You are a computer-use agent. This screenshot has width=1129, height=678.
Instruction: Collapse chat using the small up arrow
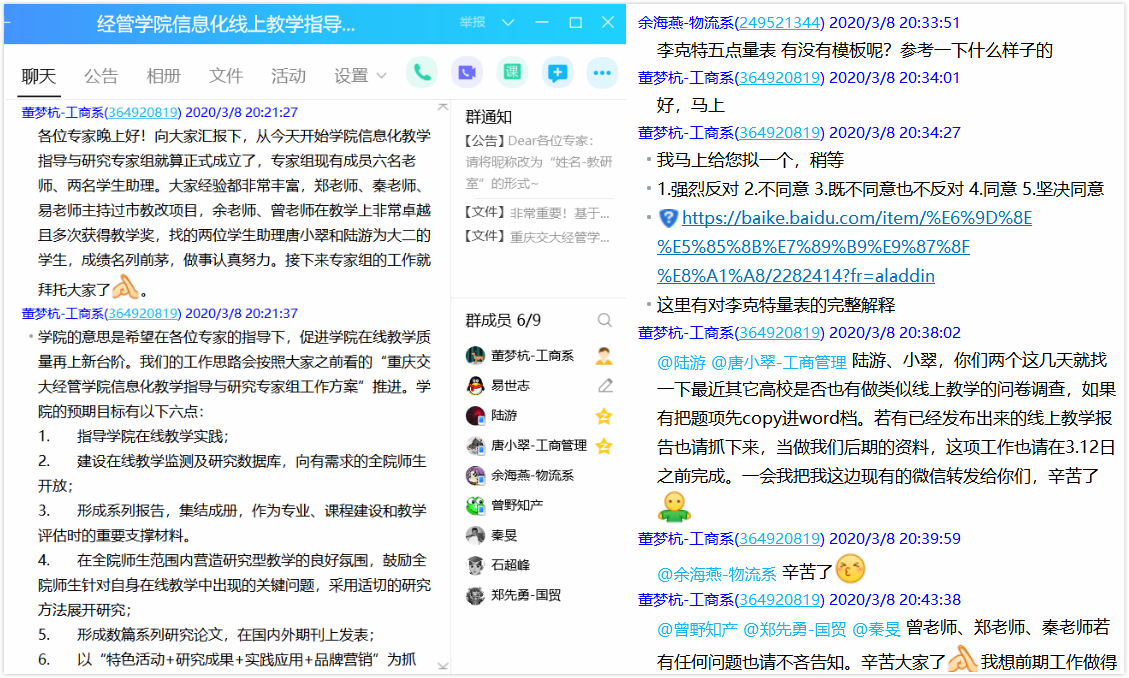pyautogui.click(x=443, y=107)
